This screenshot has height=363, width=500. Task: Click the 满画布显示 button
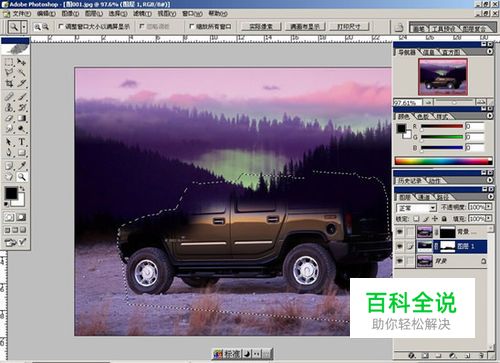point(305,27)
